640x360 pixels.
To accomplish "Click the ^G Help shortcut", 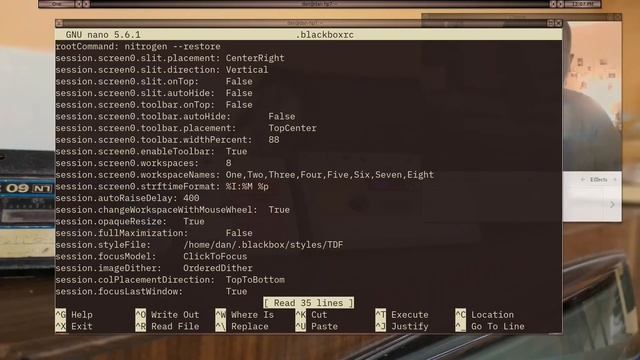I will pos(74,315).
